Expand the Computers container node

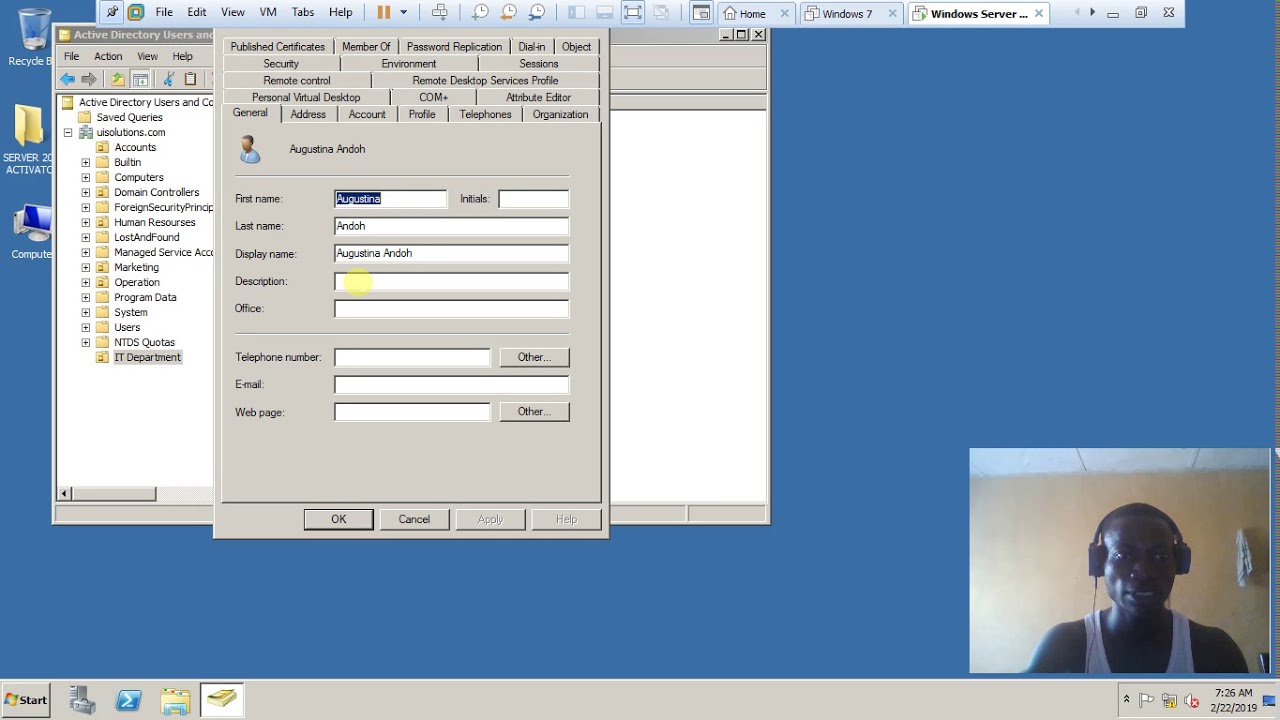tap(85, 177)
